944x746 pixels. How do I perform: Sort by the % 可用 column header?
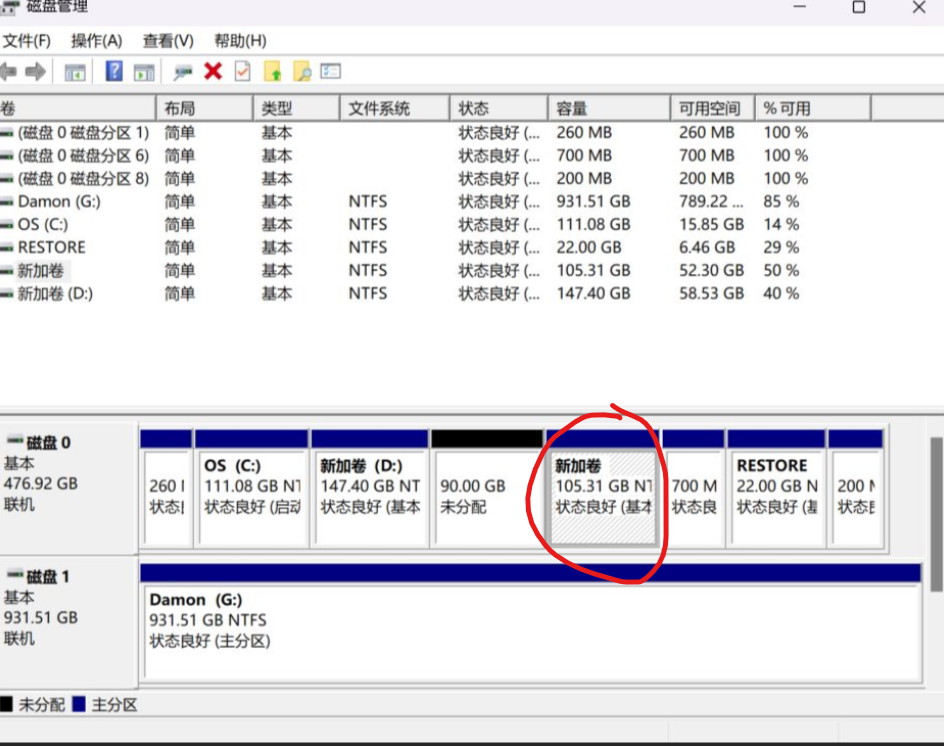pyautogui.click(x=813, y=108)
